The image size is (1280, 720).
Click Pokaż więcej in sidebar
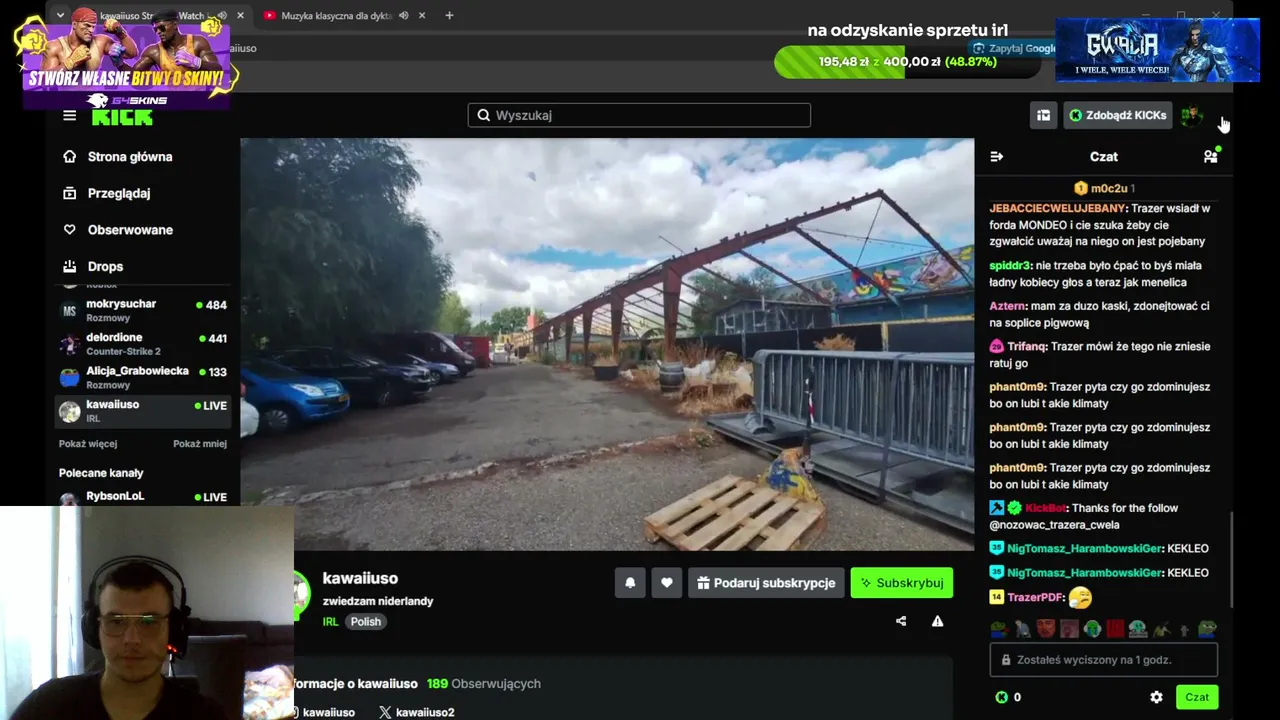click(x=88, y=444)
